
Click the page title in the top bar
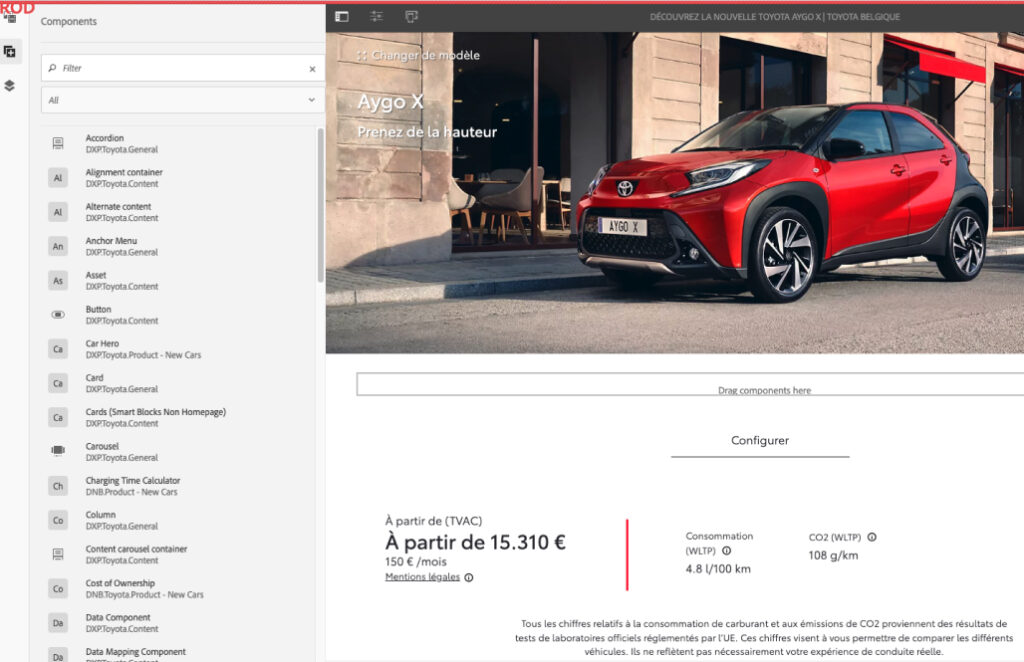click(x=775, y=17)
